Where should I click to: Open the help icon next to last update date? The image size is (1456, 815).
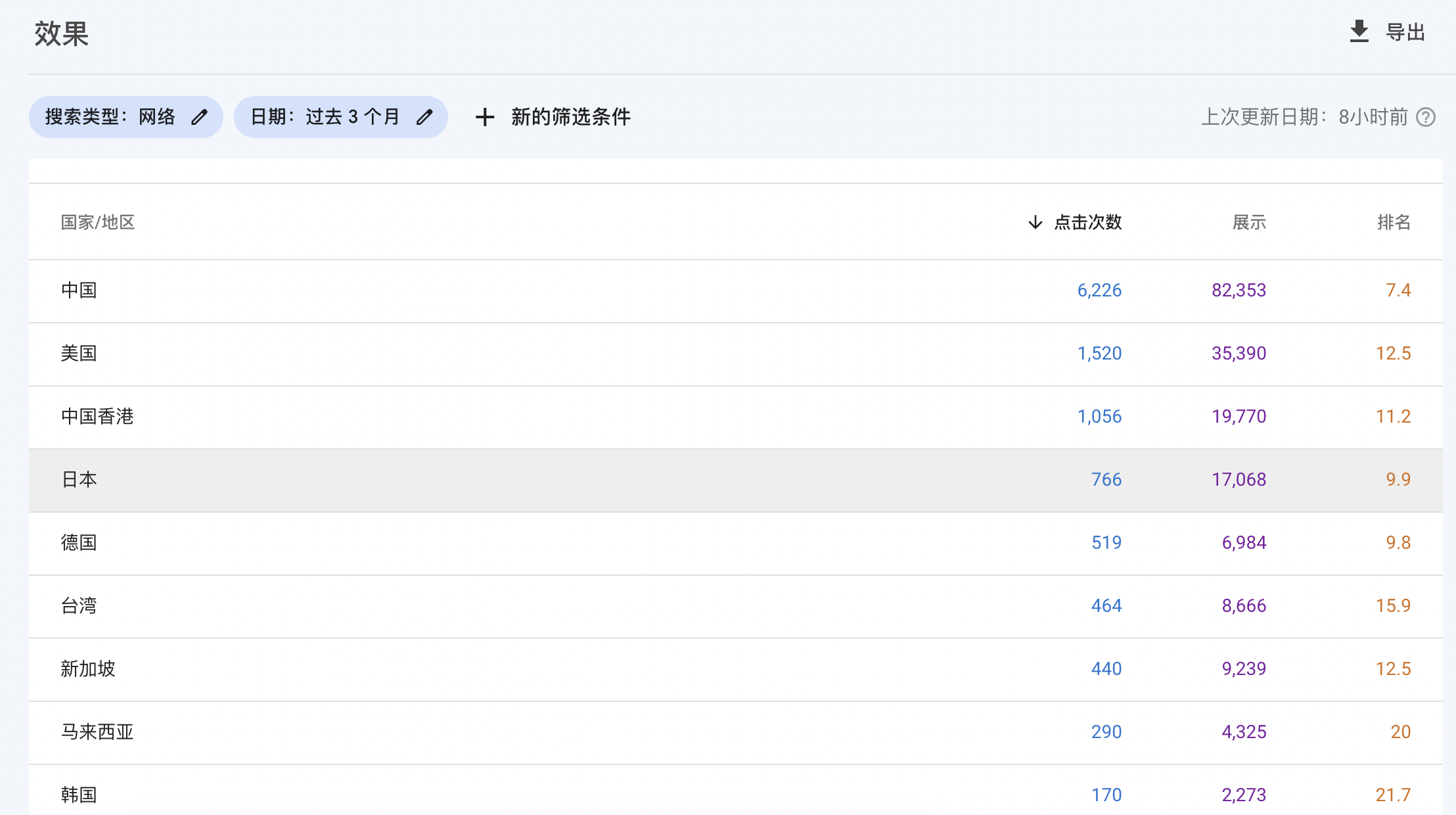click(x=1425, y=117)
